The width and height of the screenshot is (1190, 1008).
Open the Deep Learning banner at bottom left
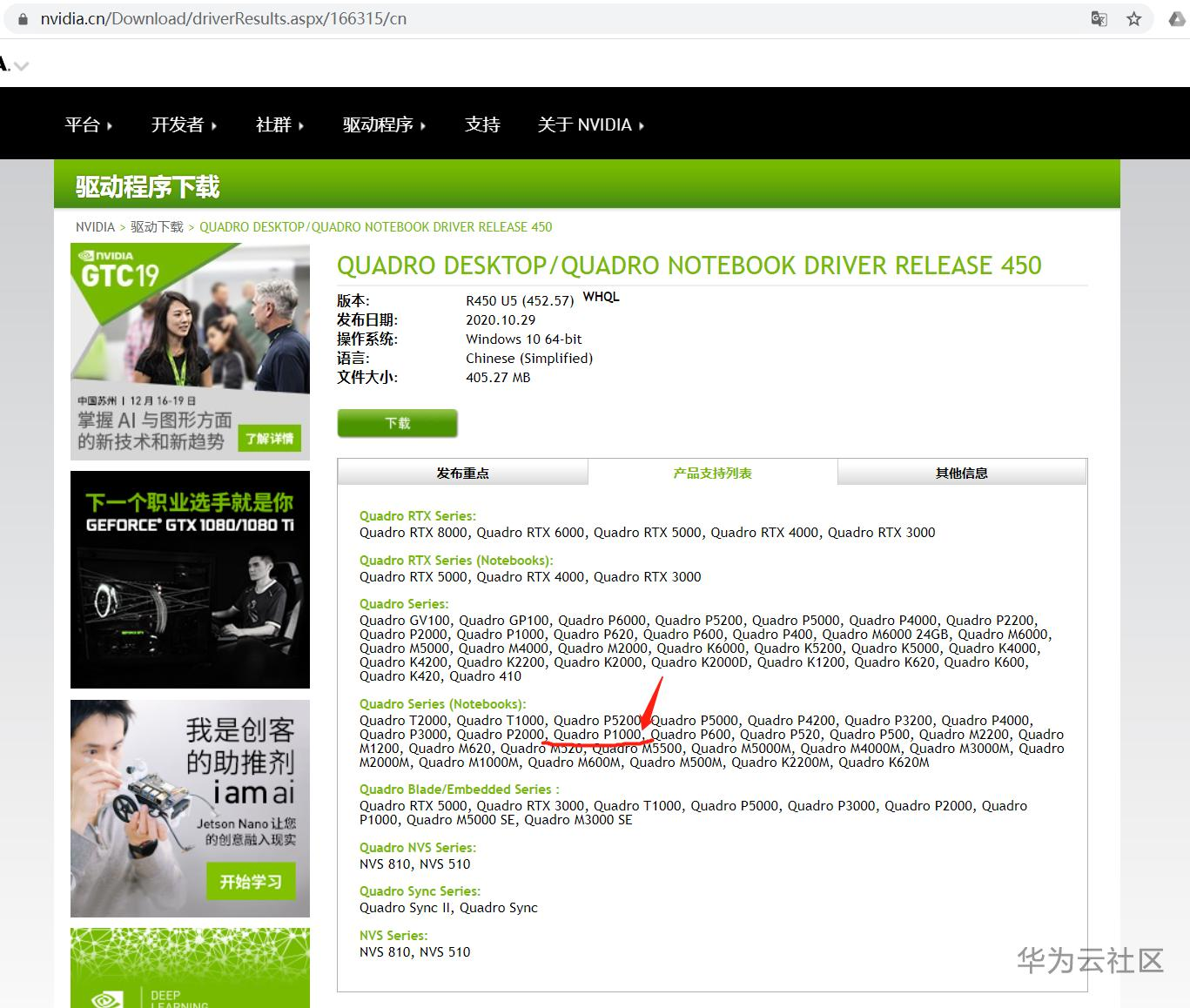click(190, 968)
